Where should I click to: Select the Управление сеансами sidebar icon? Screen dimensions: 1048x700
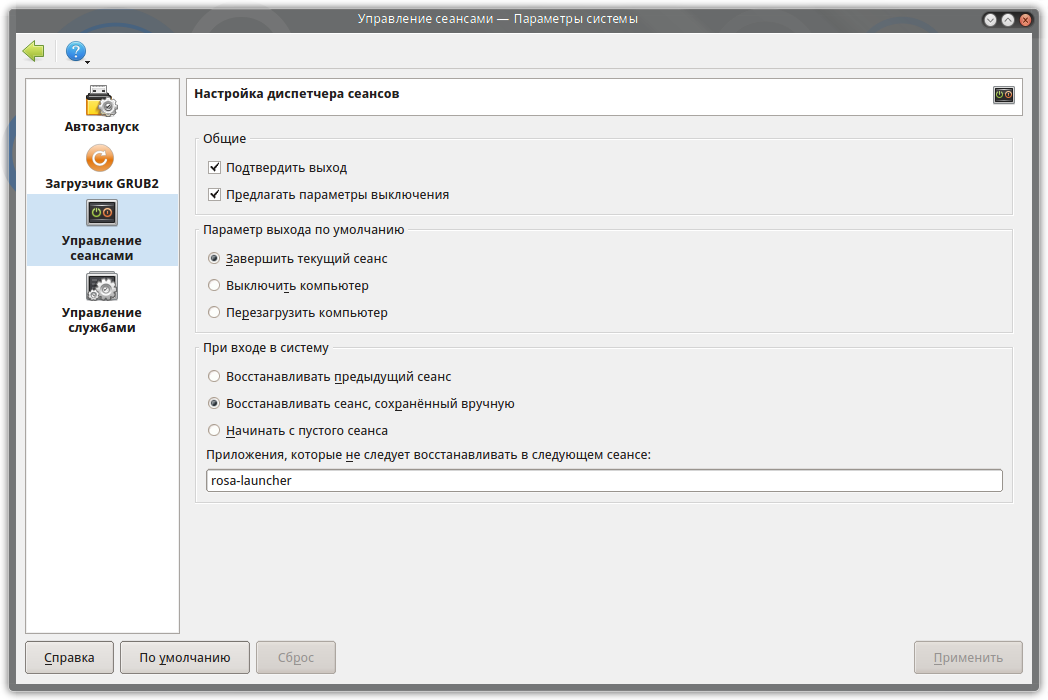(102, 213)
